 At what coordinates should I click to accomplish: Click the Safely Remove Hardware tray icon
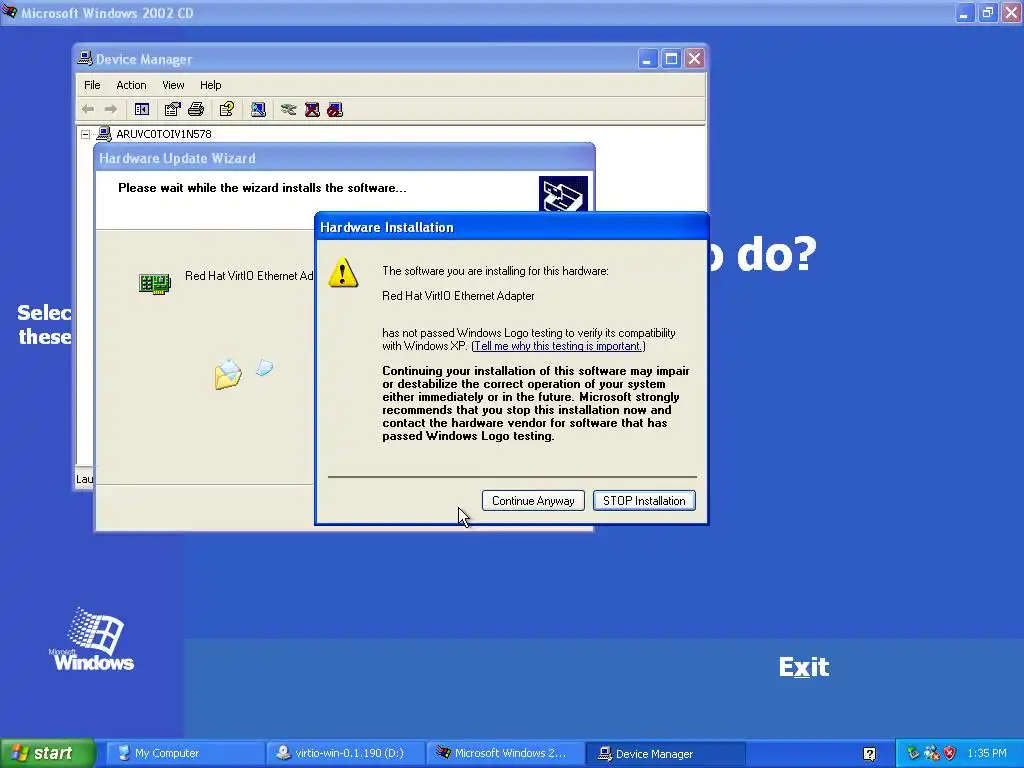(x=913, y=753)
